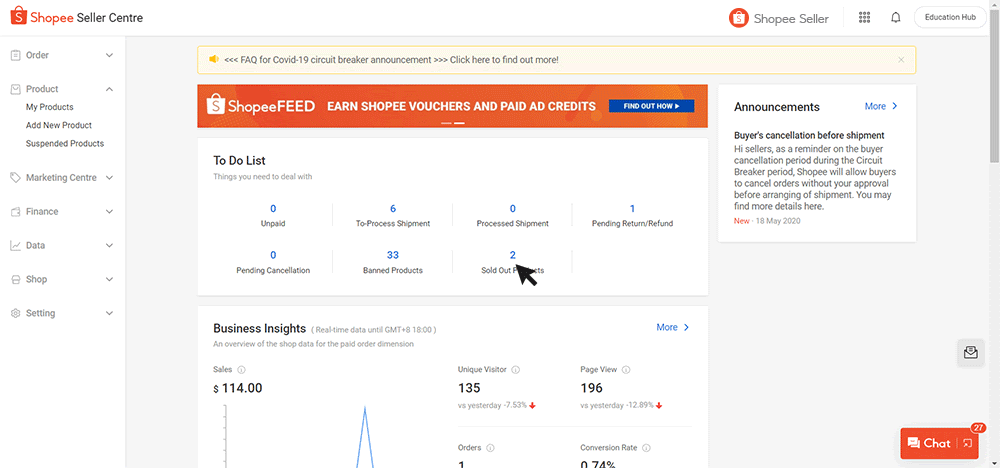The image size is (1000, 468).
Task: Open the apps grid icon in header
Action: 864,18
